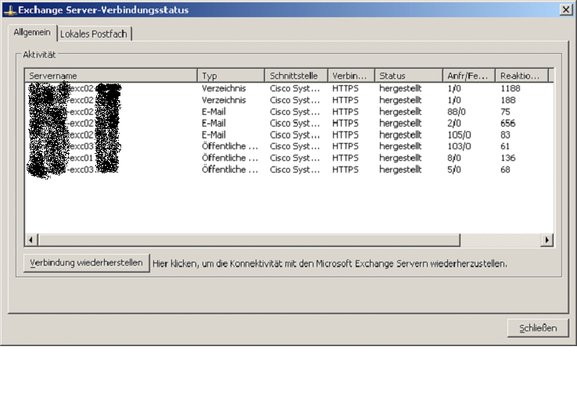Click Cisco Syst... cell in 88/0 row
577x400 pixels.
coord(295,111)
